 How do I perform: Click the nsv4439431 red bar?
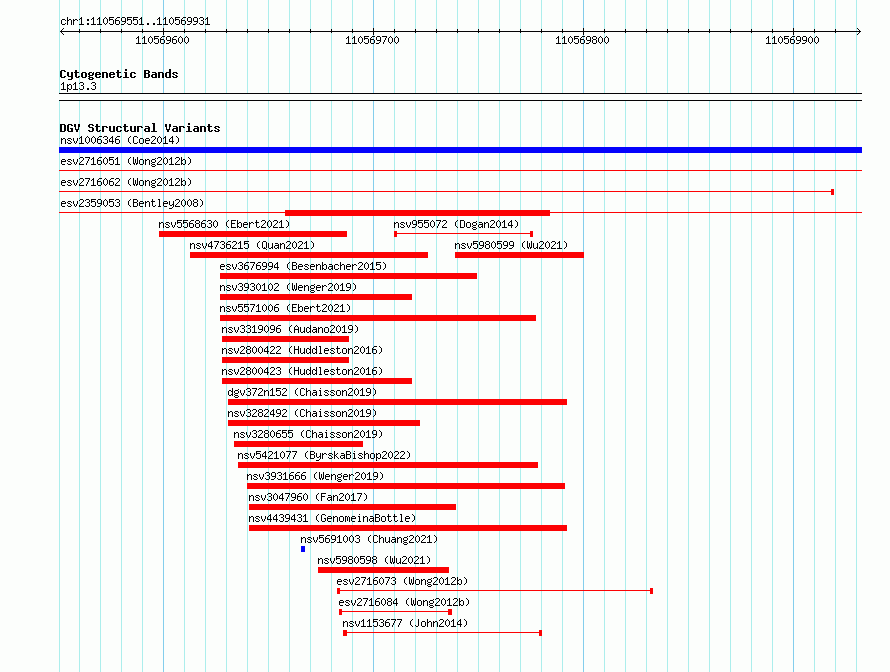408,528
